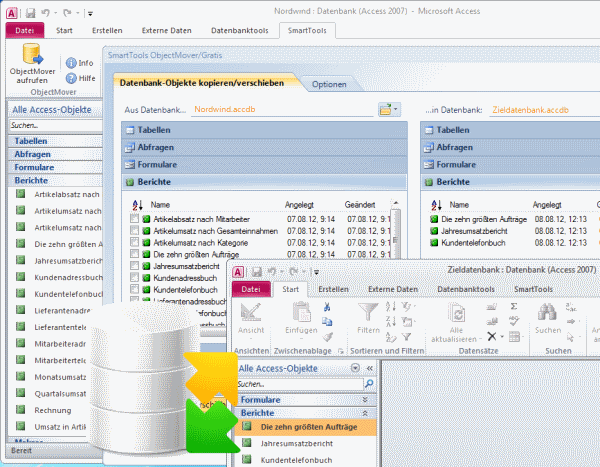Click the Angelegt column header in the source list
Screen dimensions: 600x467
(x=299, y=205)
